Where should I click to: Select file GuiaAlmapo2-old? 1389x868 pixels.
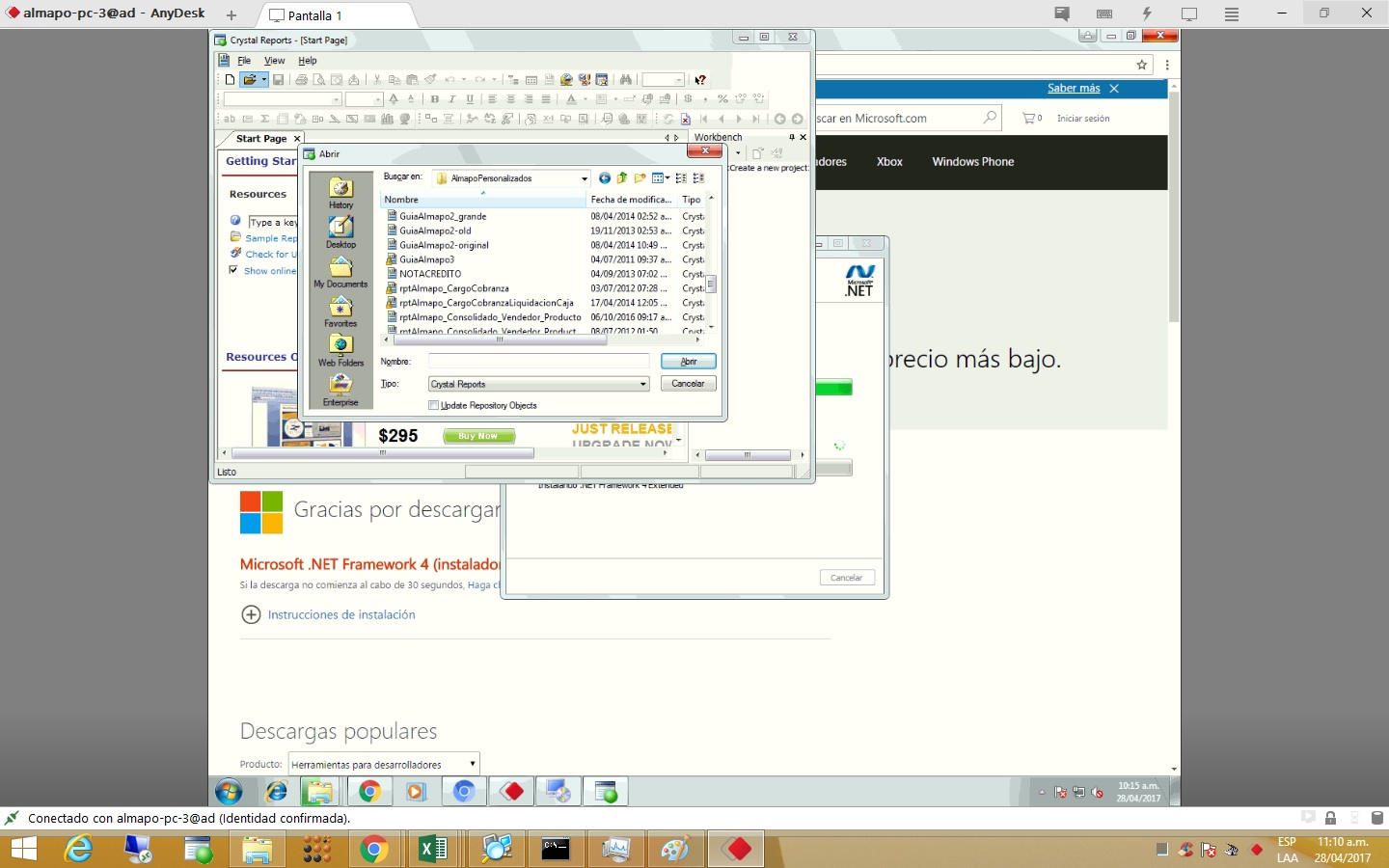435,231
